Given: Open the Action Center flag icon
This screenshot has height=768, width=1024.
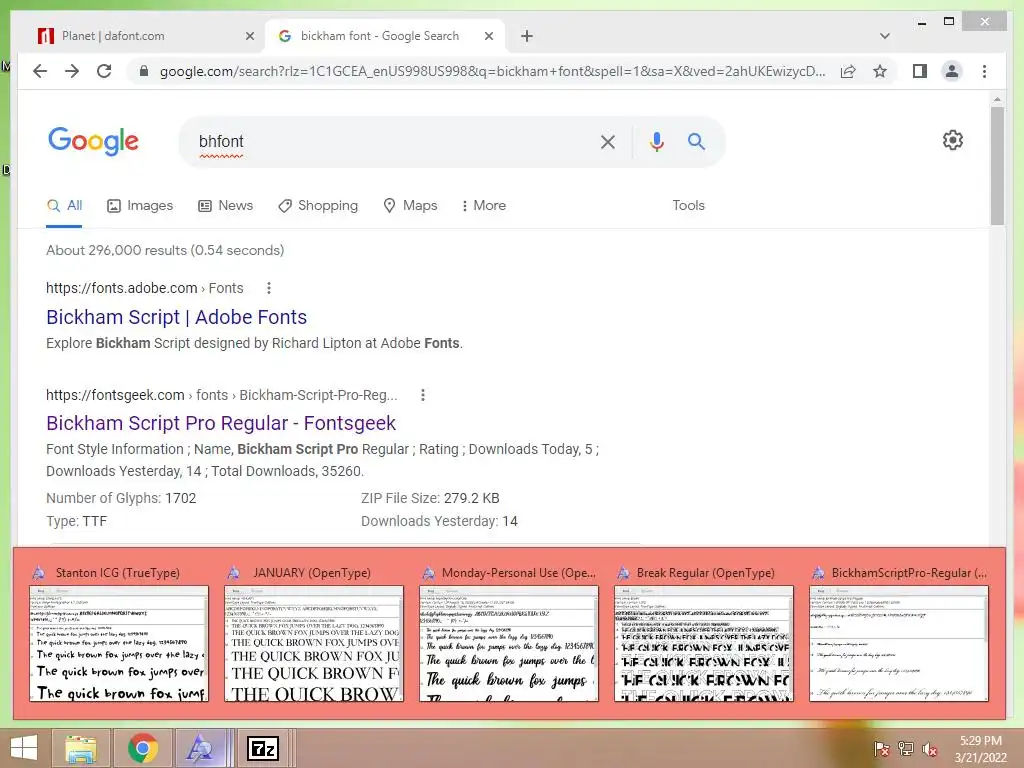Looking at the screenshot, I should tap(881, 748).
